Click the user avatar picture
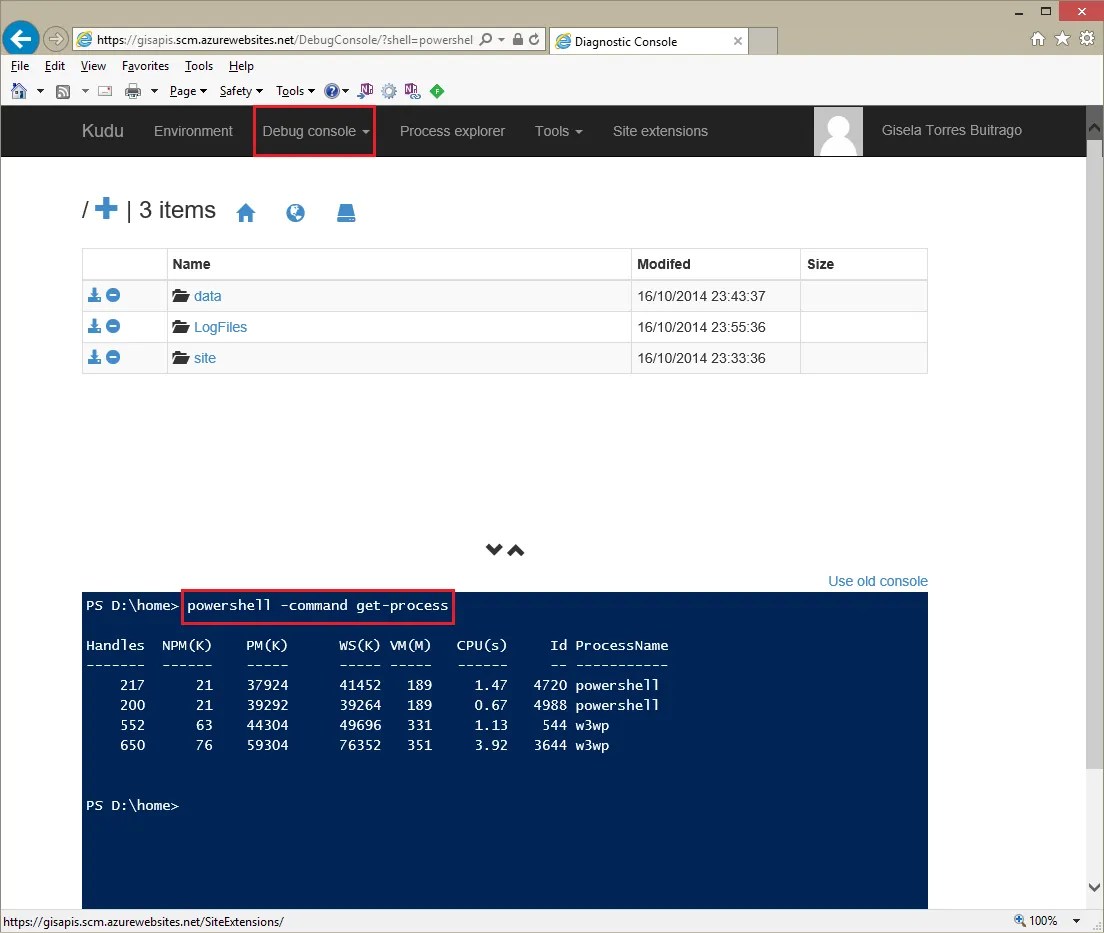Viewport: 1104px width, 933px height. pos(838,131)
